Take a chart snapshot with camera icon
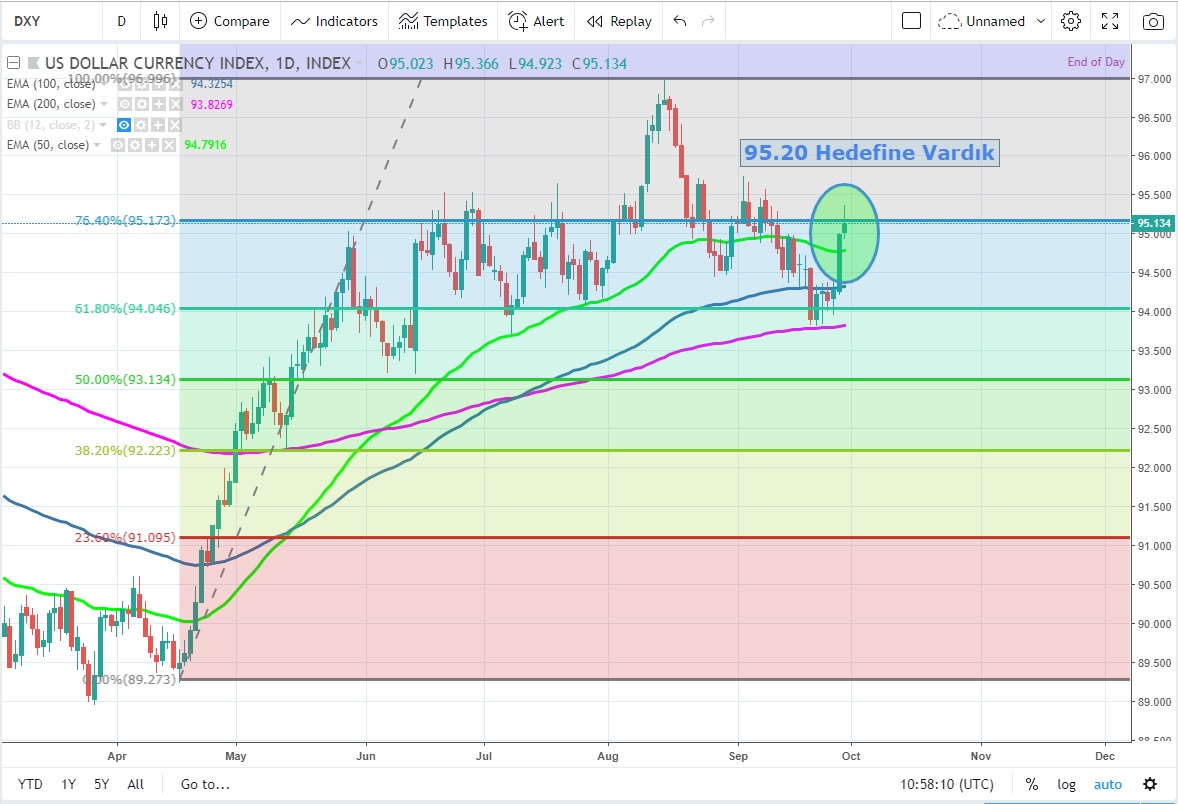Viewport: 1178px width, 804px height. 1153,21
